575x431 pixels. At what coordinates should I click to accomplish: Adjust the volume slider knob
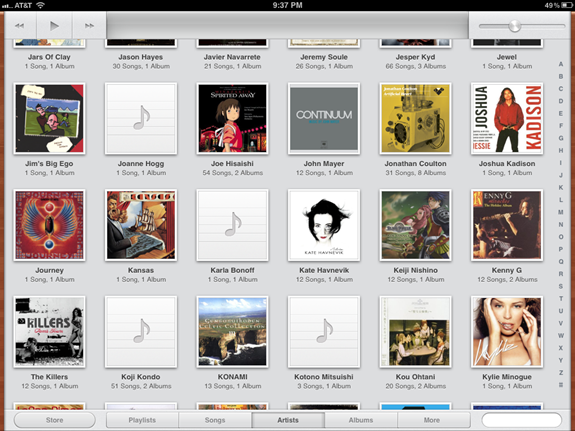pos(514,26)
